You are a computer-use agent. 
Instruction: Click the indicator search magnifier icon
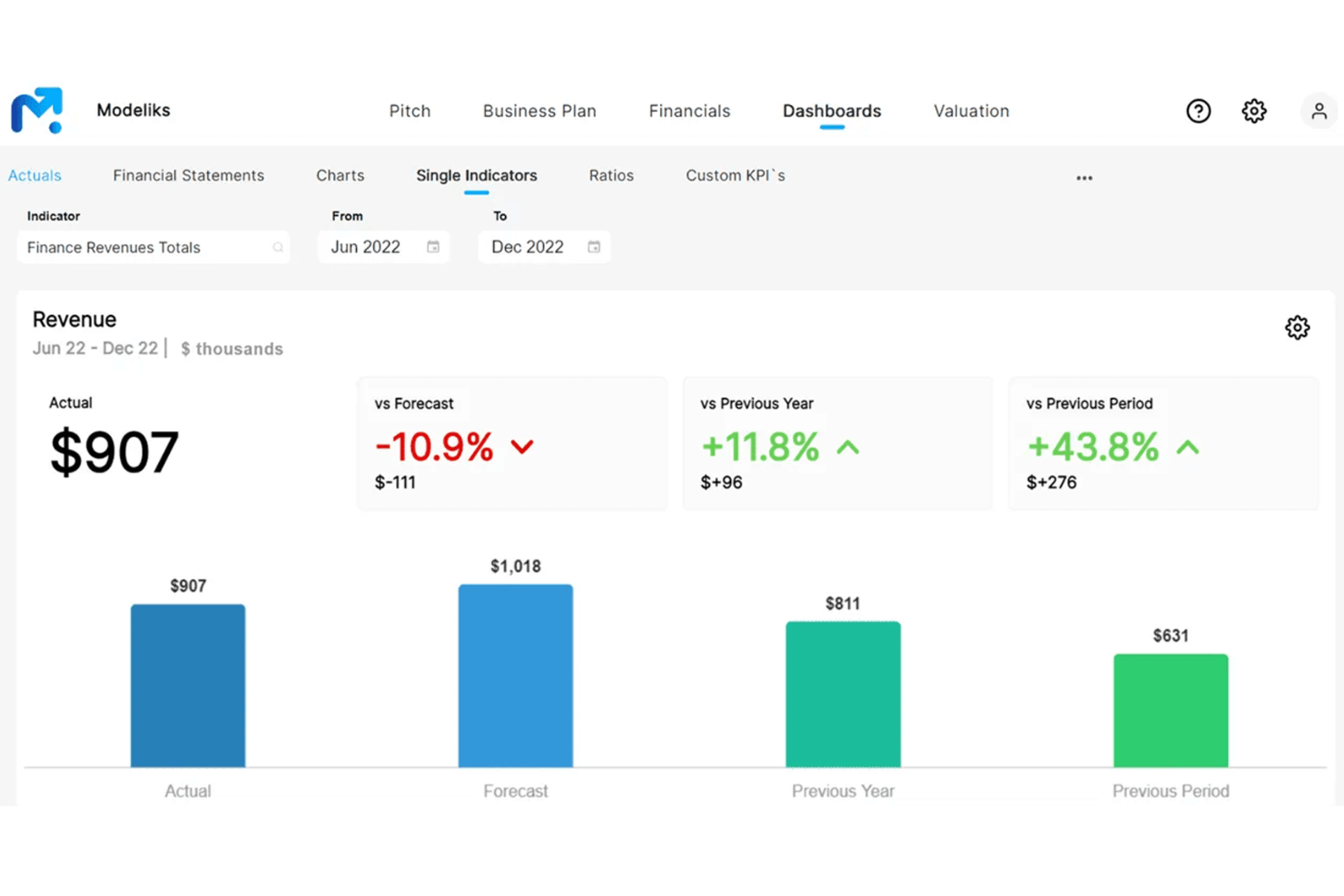tap(276, 247)
